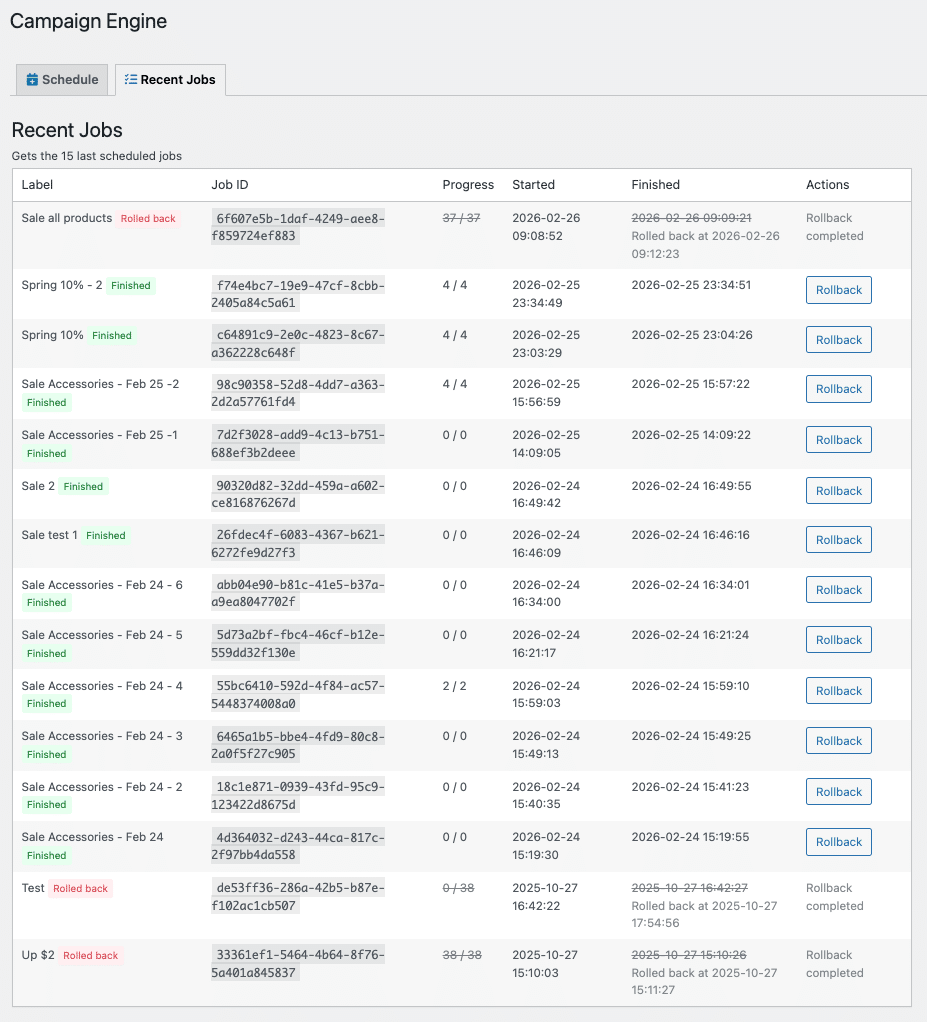Click the Rolled back badge next to Test
927x1022 pixels.
coord(81,889)
